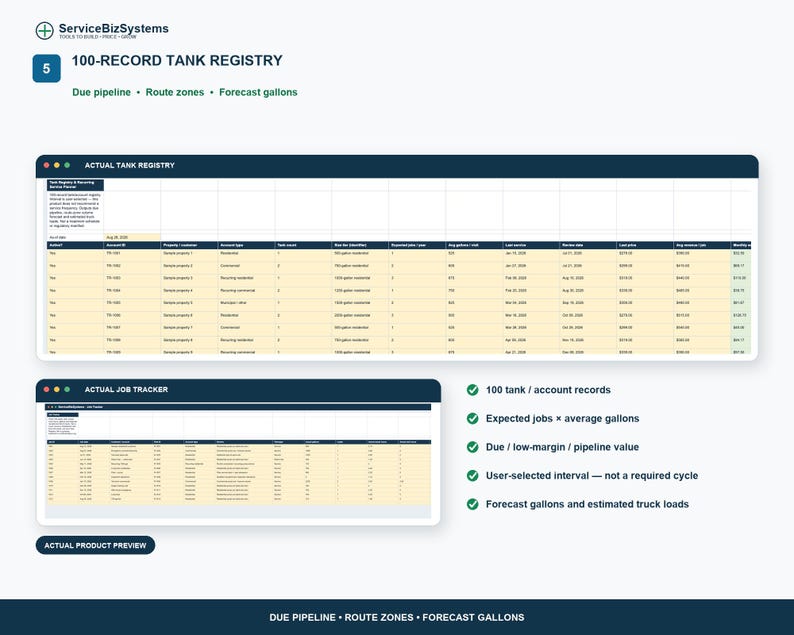Click the red dot in Actual Tank Registry window
The height and width of the screenshot is (635, 794).
47,165
